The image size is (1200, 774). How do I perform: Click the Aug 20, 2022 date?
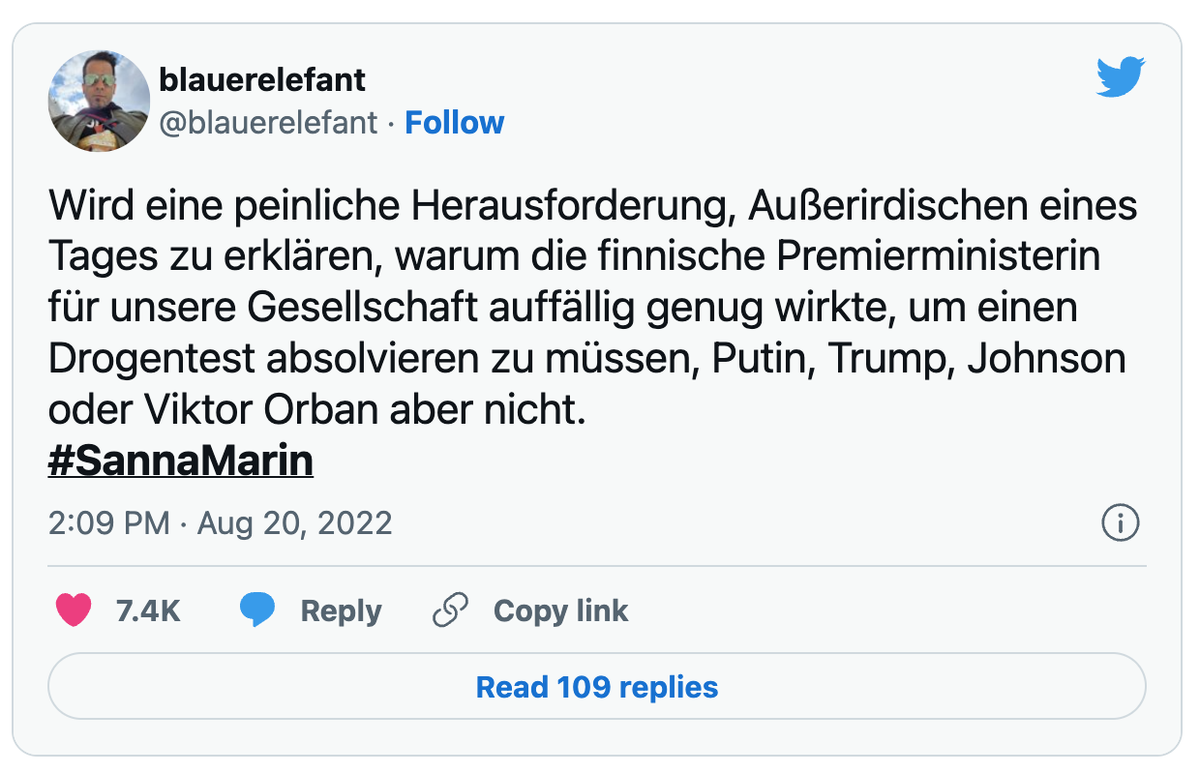(x=294, y=523)
